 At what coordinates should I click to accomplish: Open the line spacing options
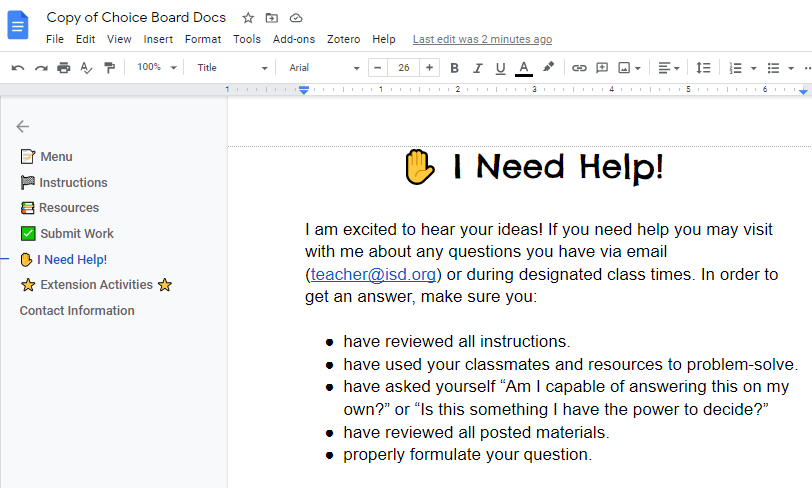(703, 68)
